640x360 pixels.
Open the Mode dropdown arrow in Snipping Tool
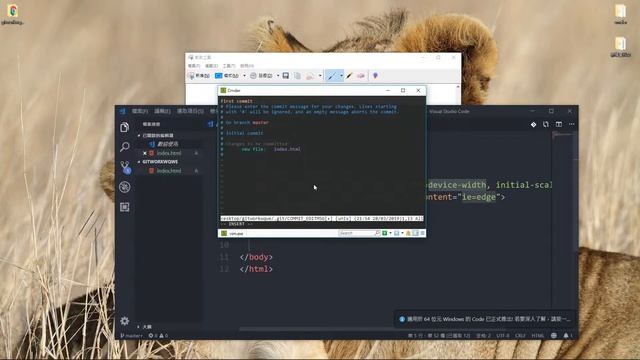pos(244,76)
